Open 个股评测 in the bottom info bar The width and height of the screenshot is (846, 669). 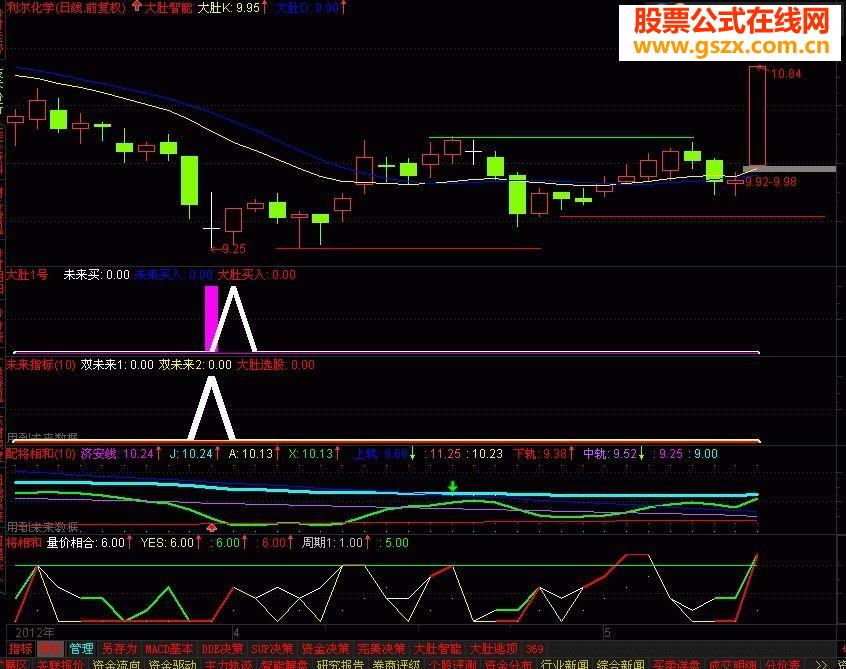(452, 665)
